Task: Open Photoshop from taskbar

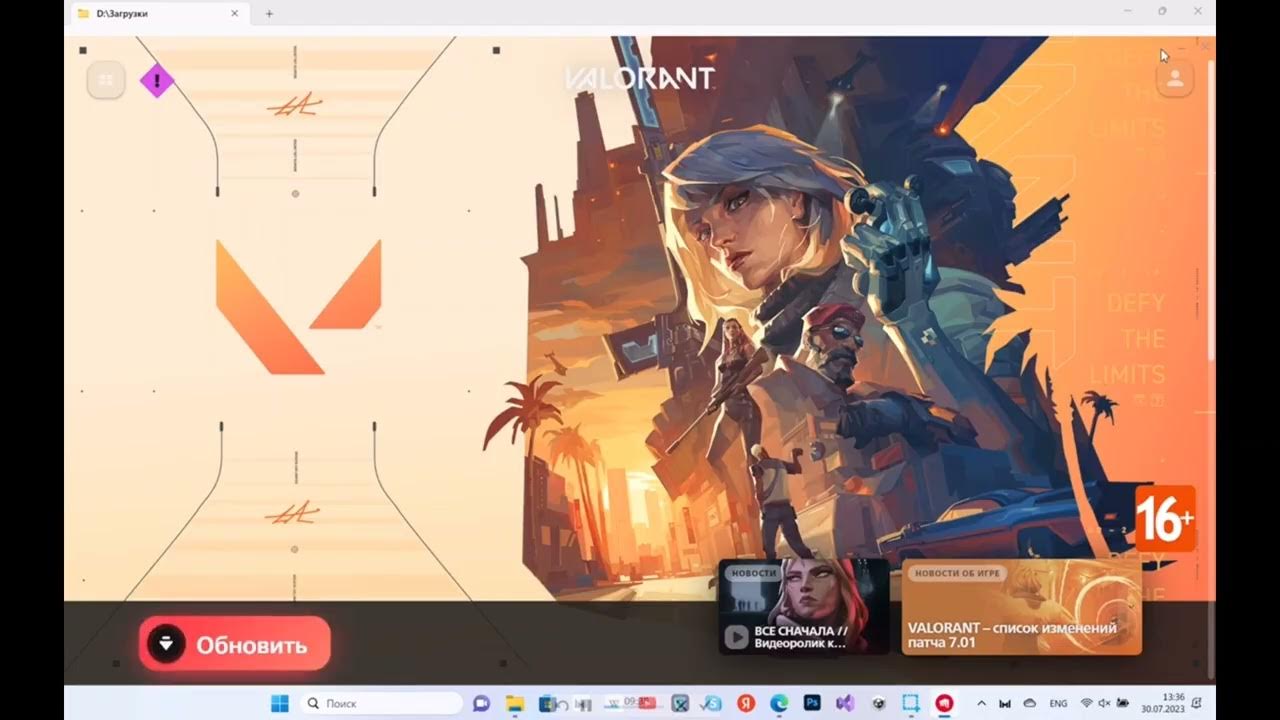Action: 811,703
